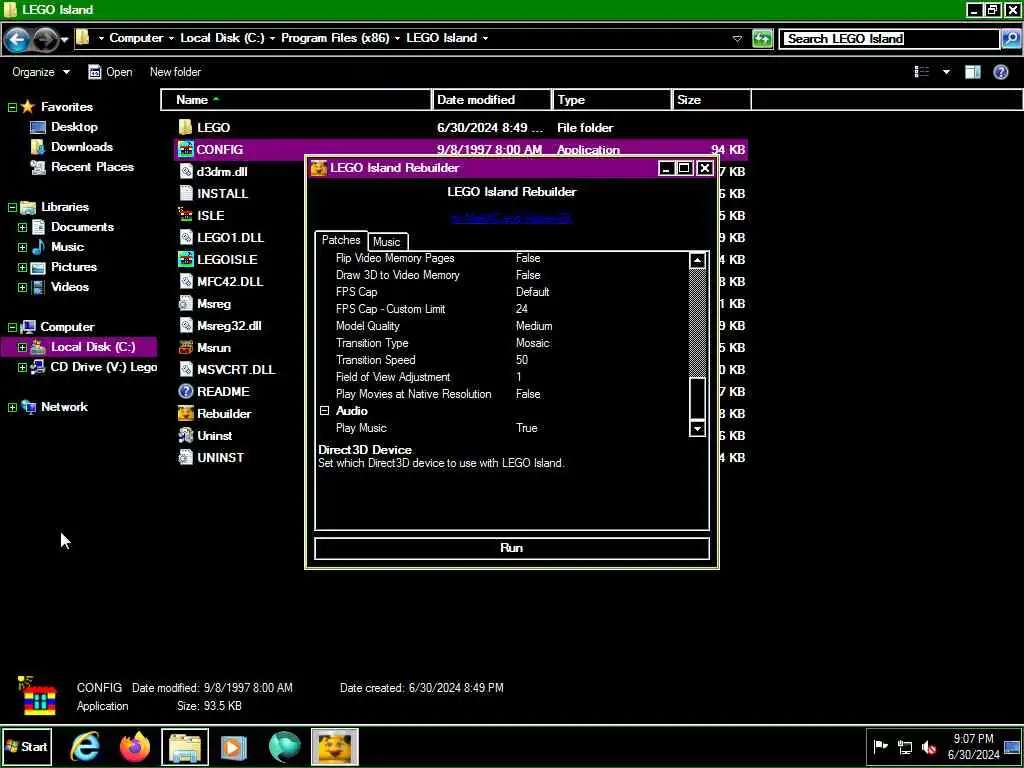Click the Rebuilder scrollbar down arrow
1024x768 pixels.
click(x=697, y=428)
